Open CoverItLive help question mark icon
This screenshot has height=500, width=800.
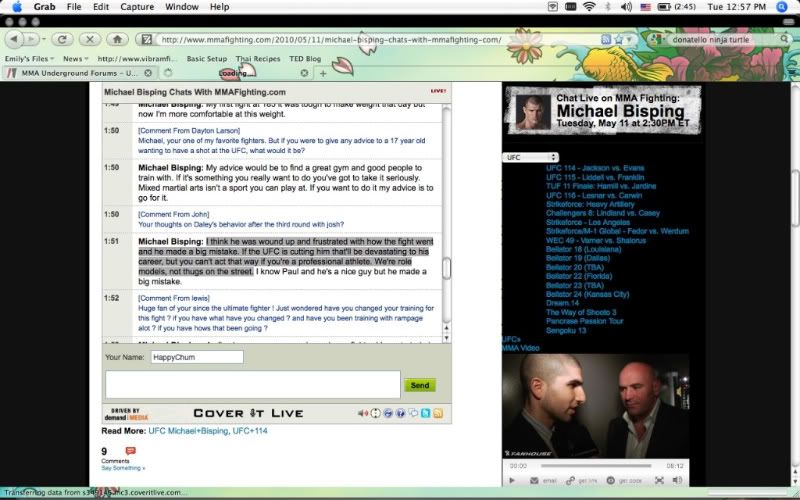pyautogui.click(x=400, y=413)
